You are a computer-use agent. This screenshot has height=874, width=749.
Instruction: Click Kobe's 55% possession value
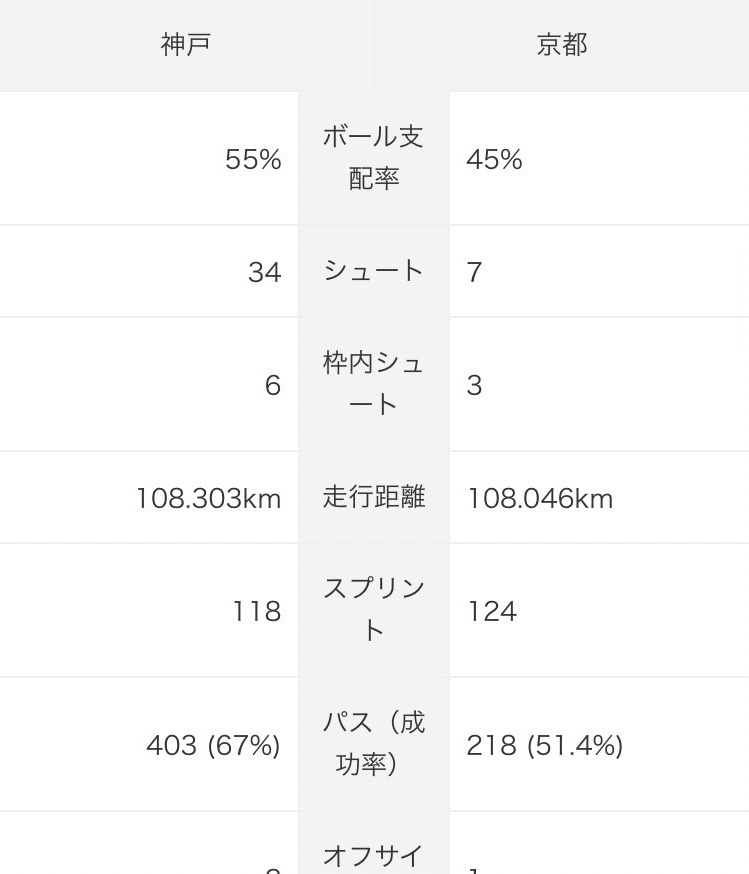click(253, 160)
